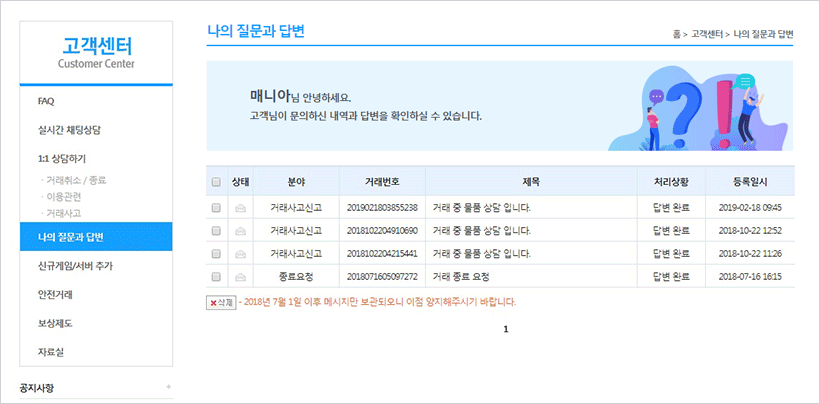Click the envelope icon in the 2019-02-18 row
Screen dimensions: 820x404
click(x=240, y=208)
